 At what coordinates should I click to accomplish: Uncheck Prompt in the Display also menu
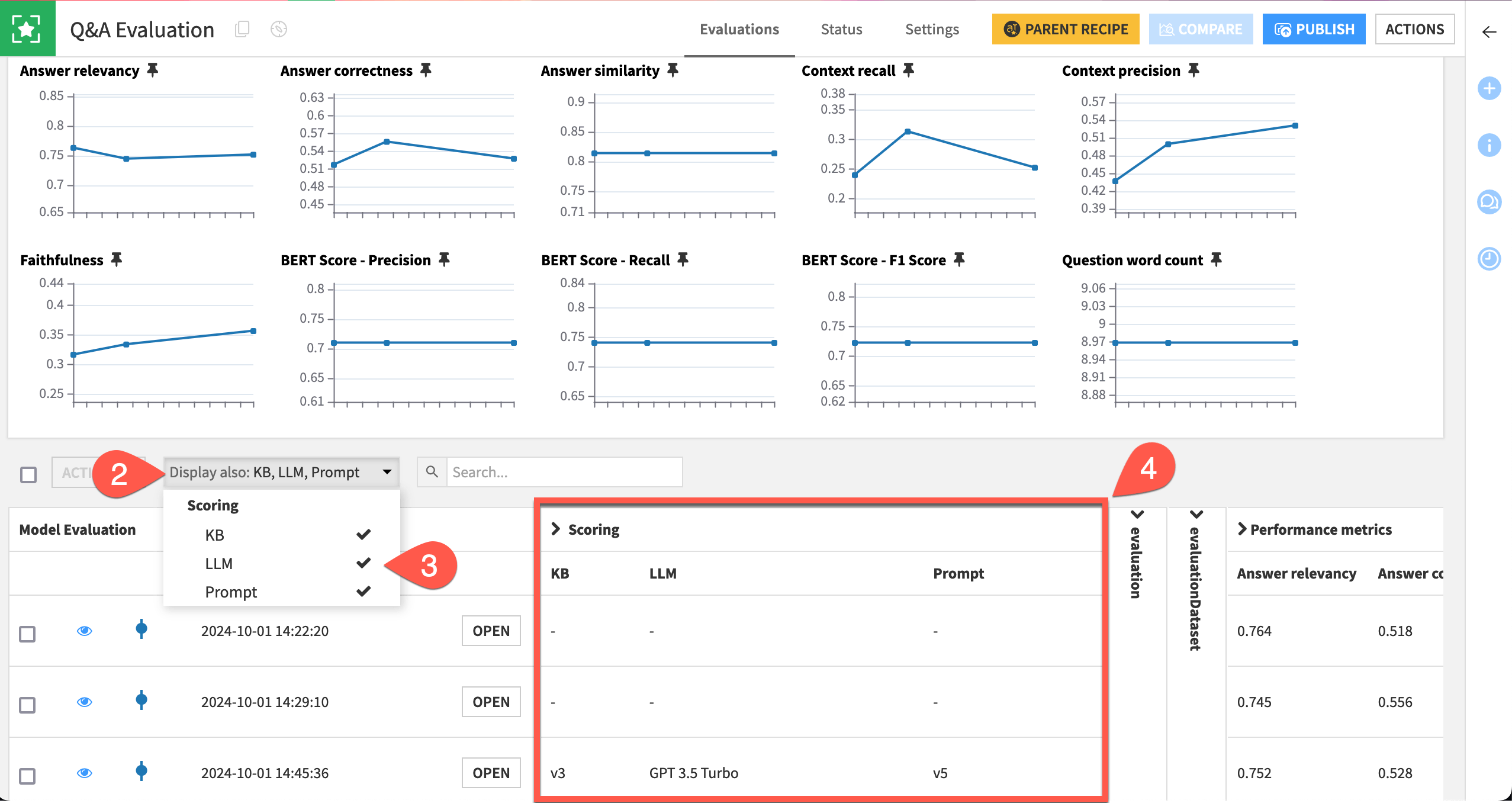click(x=282, y=592)
